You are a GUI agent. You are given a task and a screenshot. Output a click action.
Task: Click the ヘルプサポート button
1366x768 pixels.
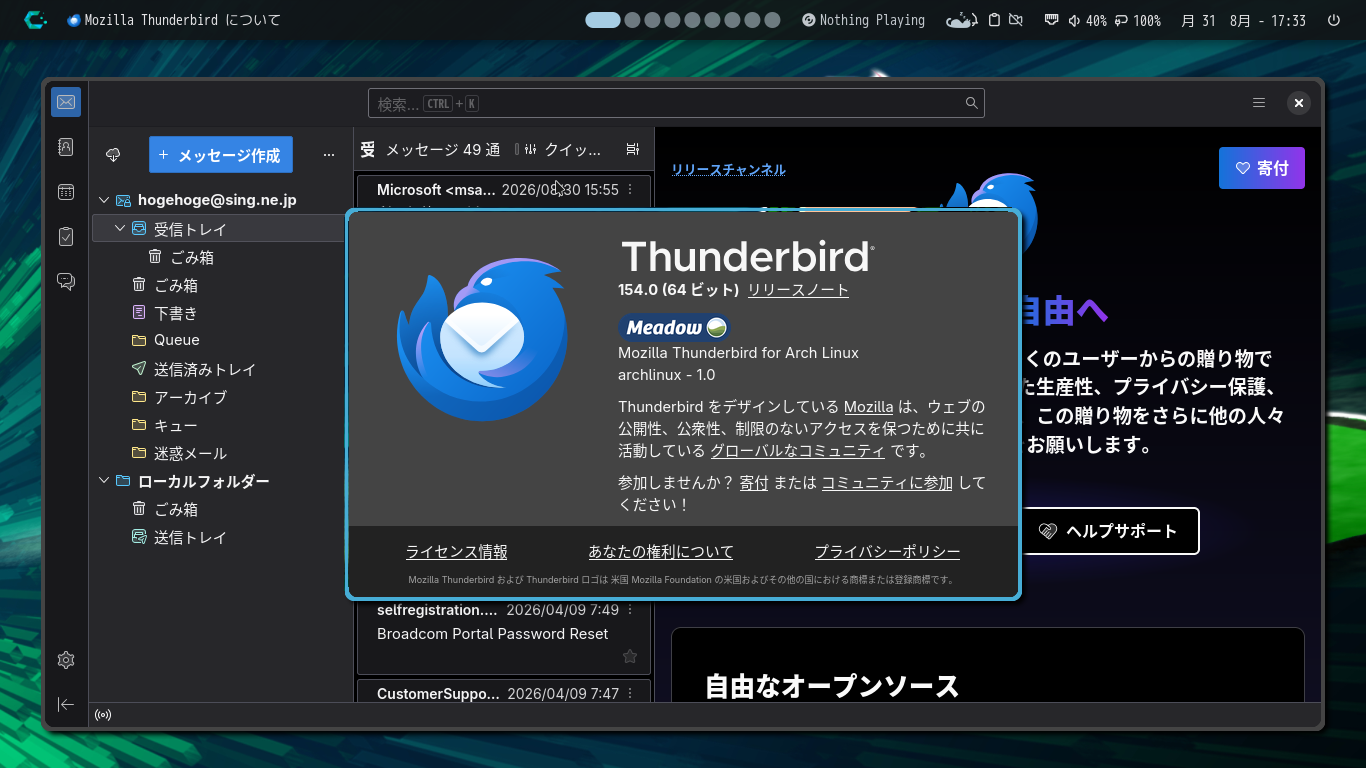point(1109,531)
